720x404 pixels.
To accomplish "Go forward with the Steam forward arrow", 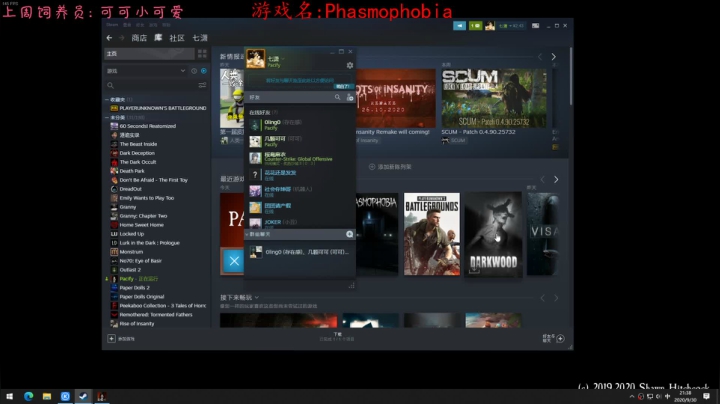I will click(122, 38).
